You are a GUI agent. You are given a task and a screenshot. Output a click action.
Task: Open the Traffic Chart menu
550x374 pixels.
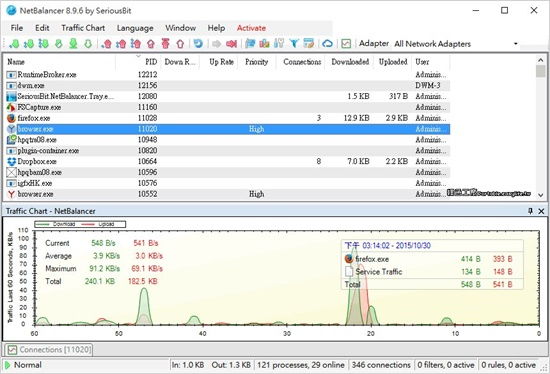coord(83,28)
